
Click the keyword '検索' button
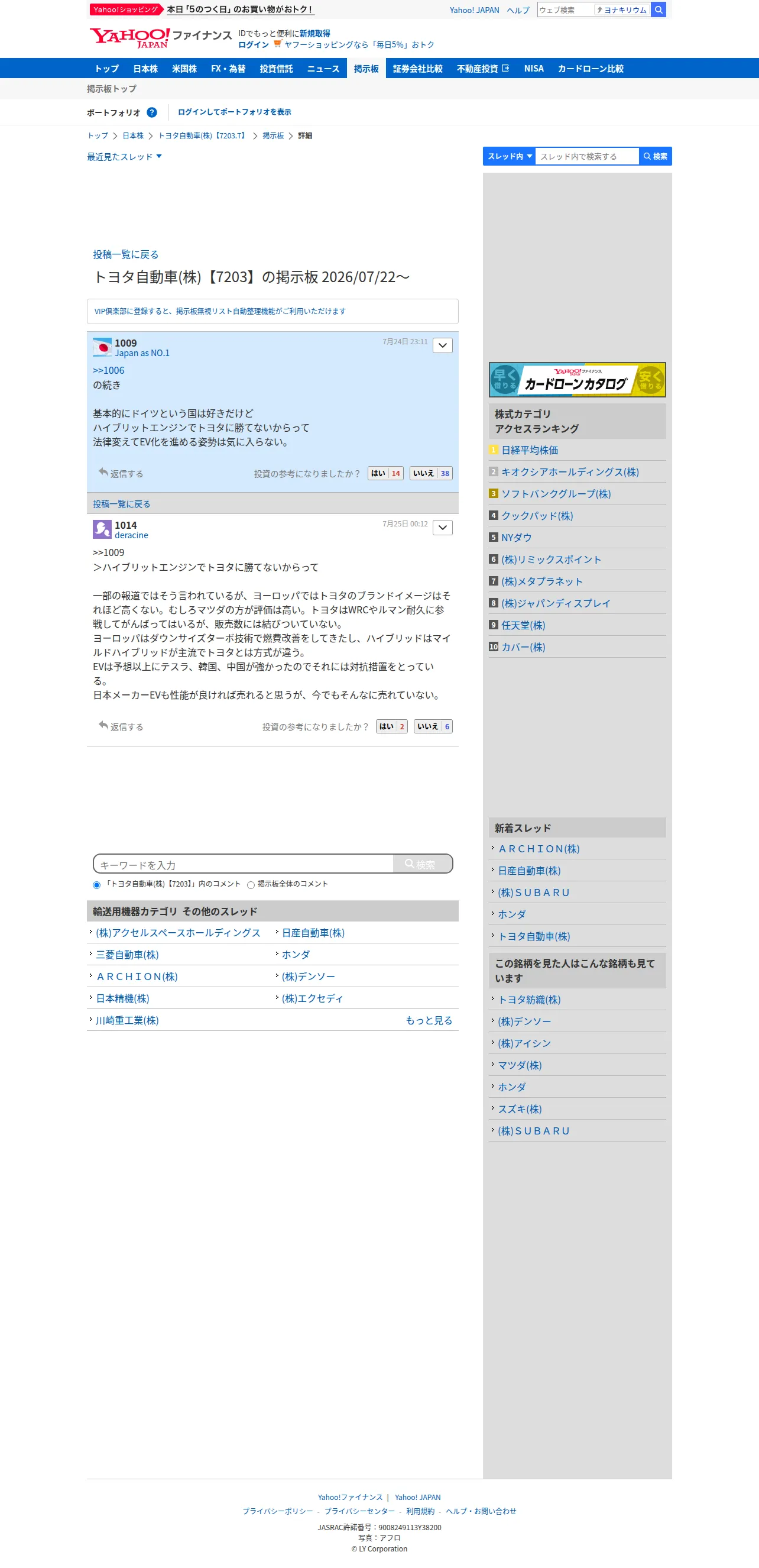(x=423, y=864)
